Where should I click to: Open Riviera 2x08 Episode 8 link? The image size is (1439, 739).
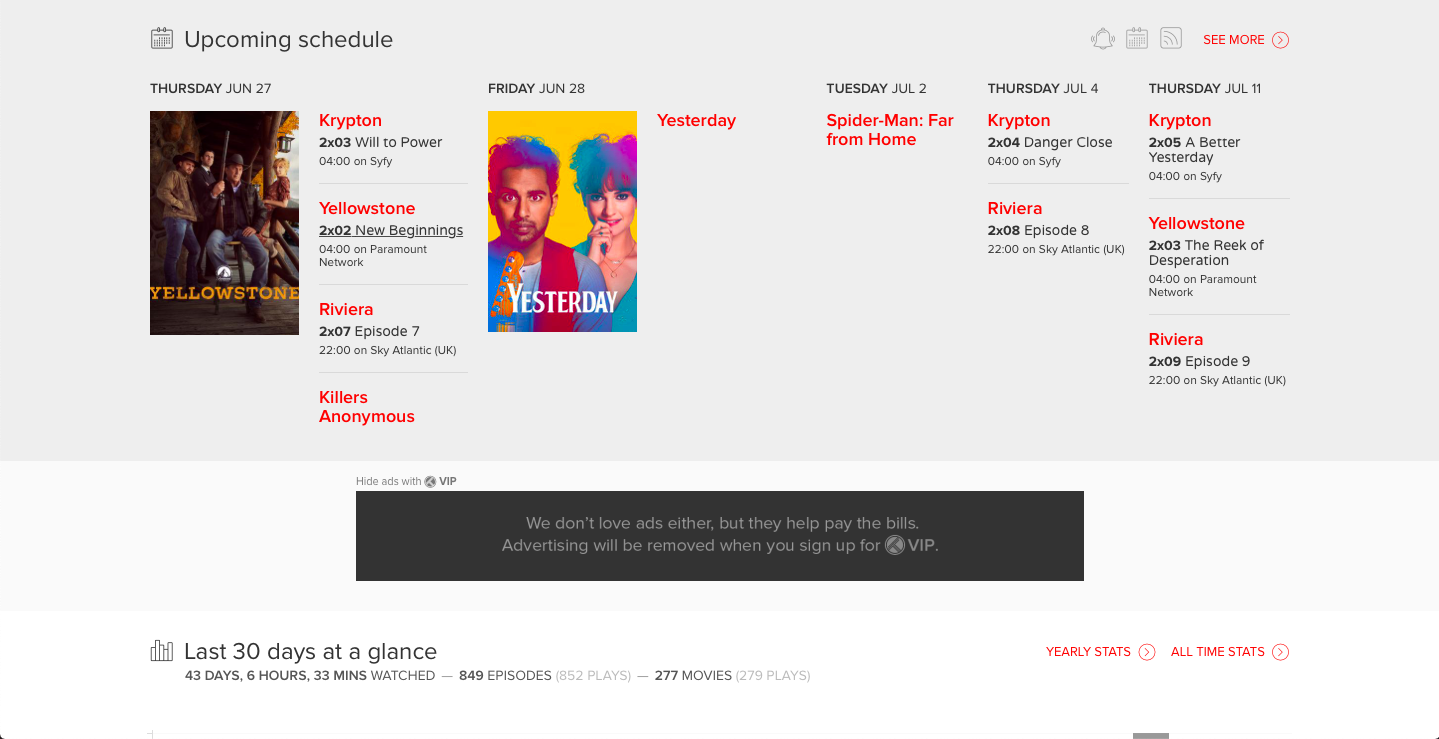[x=1038, y=230]
